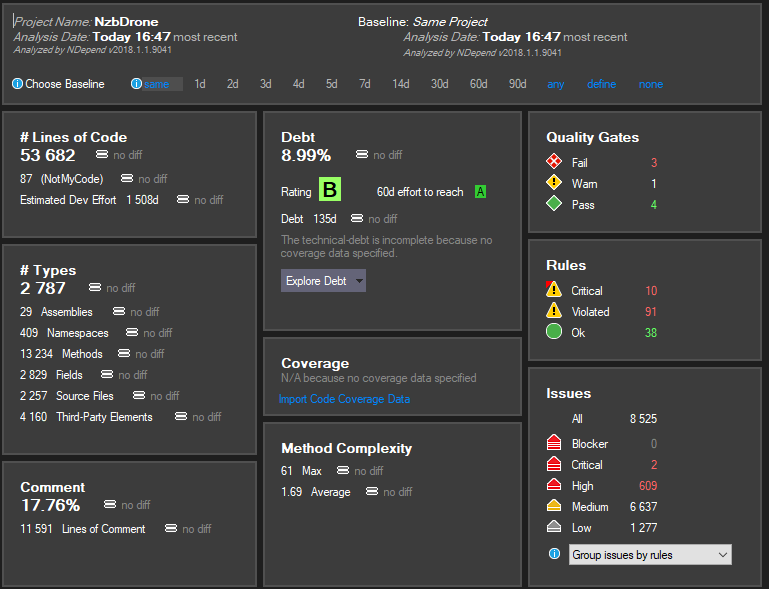Click the 2 829 Fields entry
The image size is (769, 589).
tap(51, 375)
